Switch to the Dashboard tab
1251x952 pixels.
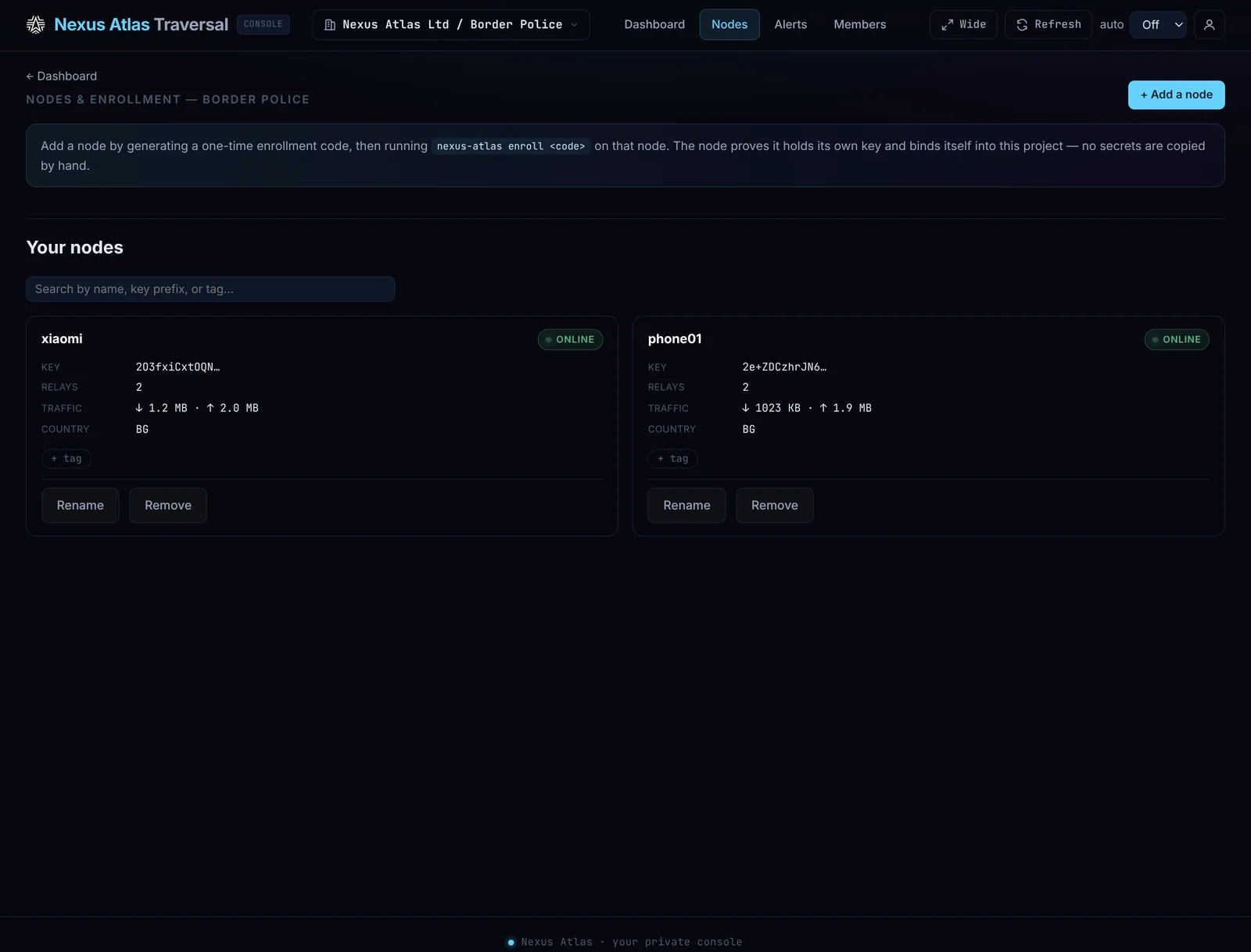(x=654, y=25)
